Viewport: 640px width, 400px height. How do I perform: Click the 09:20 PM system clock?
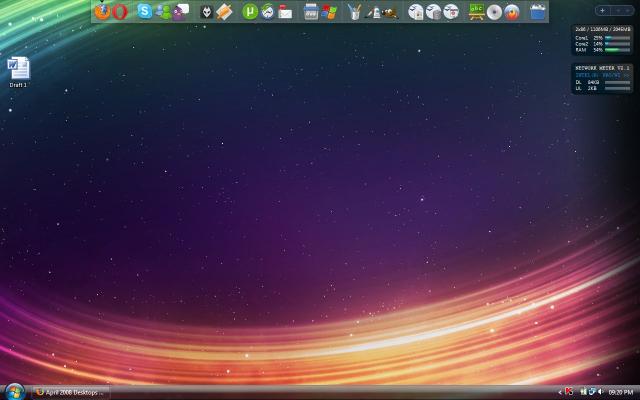coord(620,392)
